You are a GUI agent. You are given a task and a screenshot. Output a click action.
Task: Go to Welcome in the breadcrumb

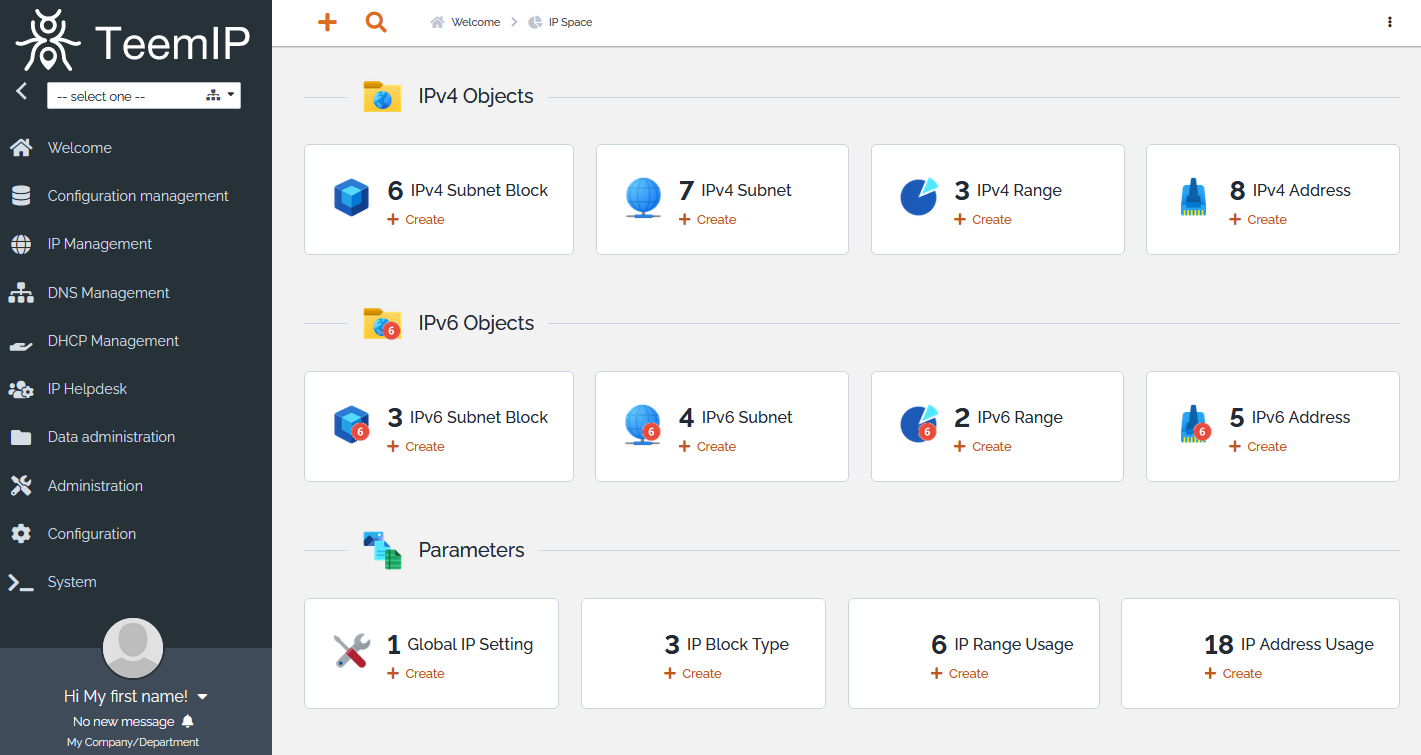coord(475,22)
